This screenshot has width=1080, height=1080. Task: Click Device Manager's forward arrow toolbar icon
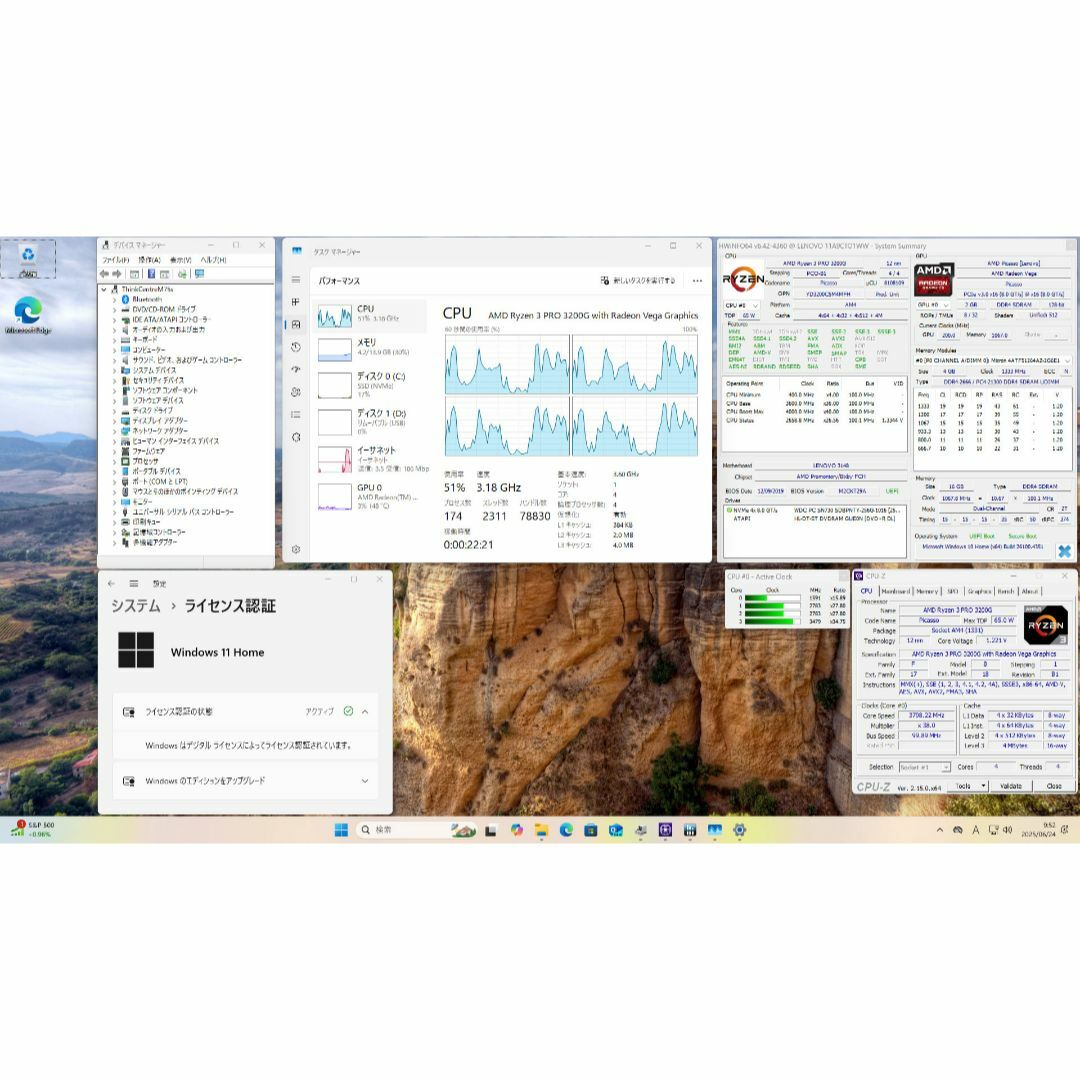point(116,274)
